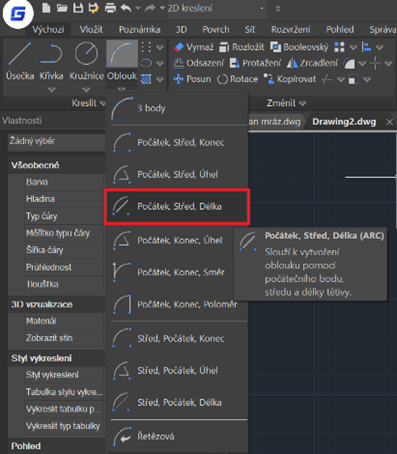Click the Booleovský tool

[299, 47]
